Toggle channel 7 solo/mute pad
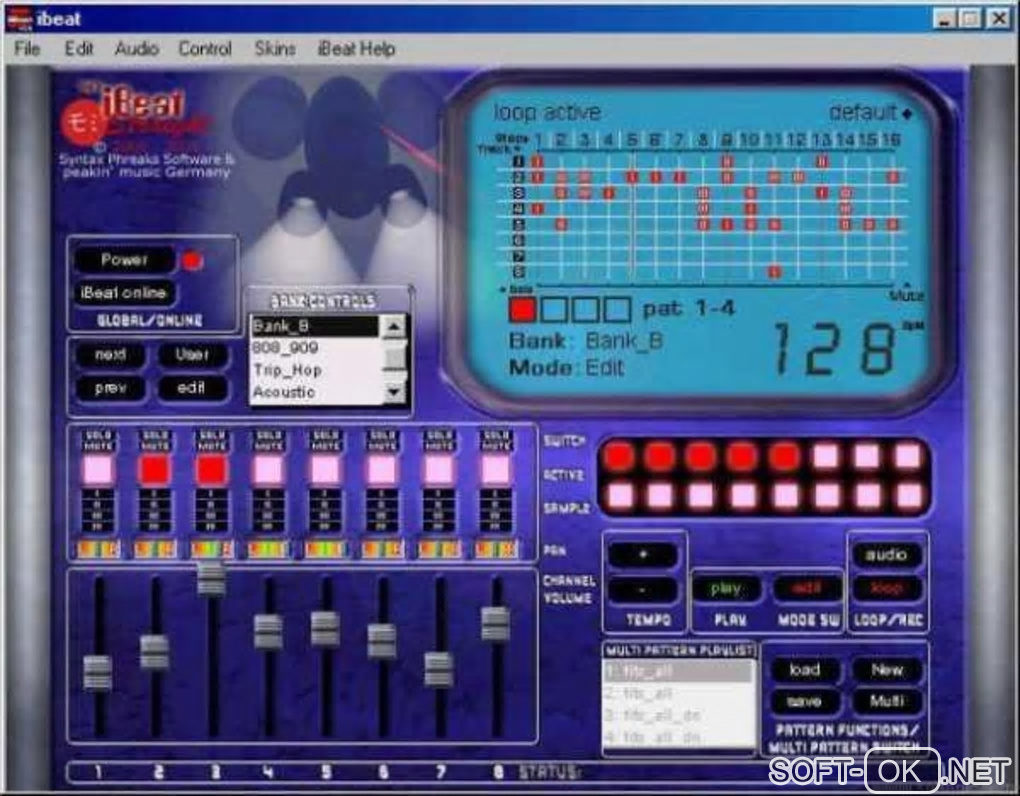1020x796 pixels. pos(438,469)
